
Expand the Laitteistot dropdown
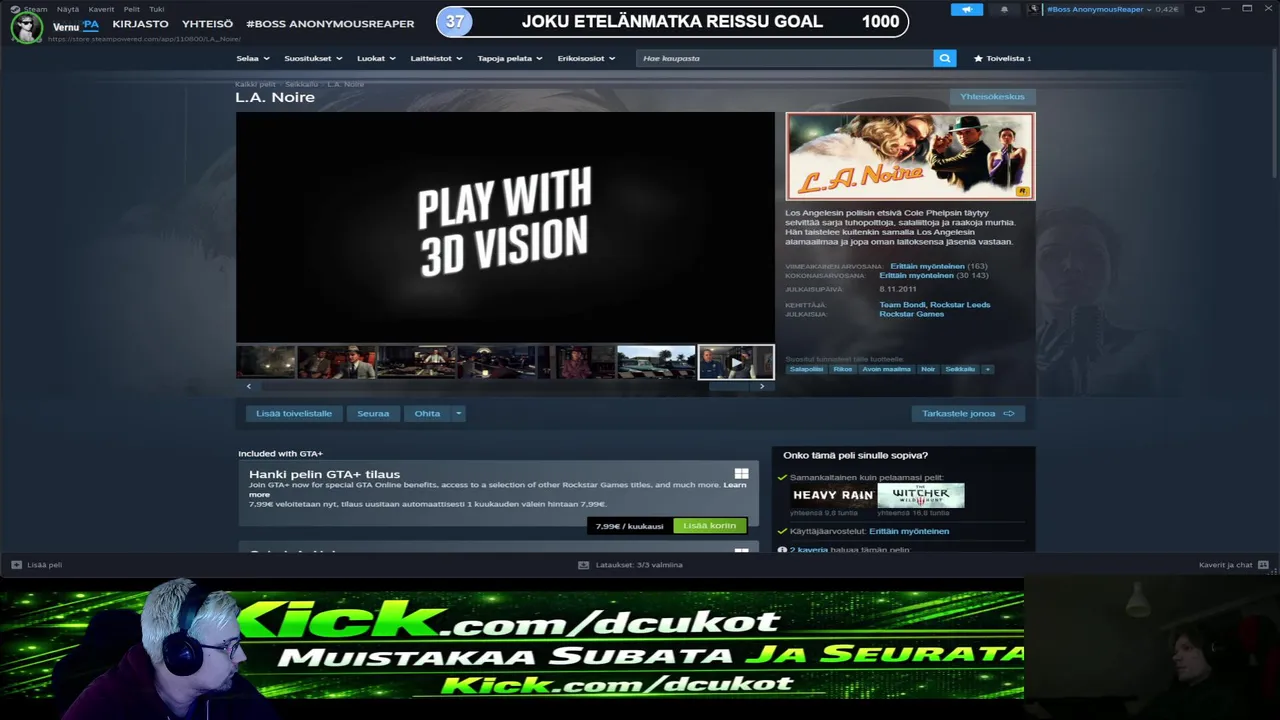coord(437,58)
